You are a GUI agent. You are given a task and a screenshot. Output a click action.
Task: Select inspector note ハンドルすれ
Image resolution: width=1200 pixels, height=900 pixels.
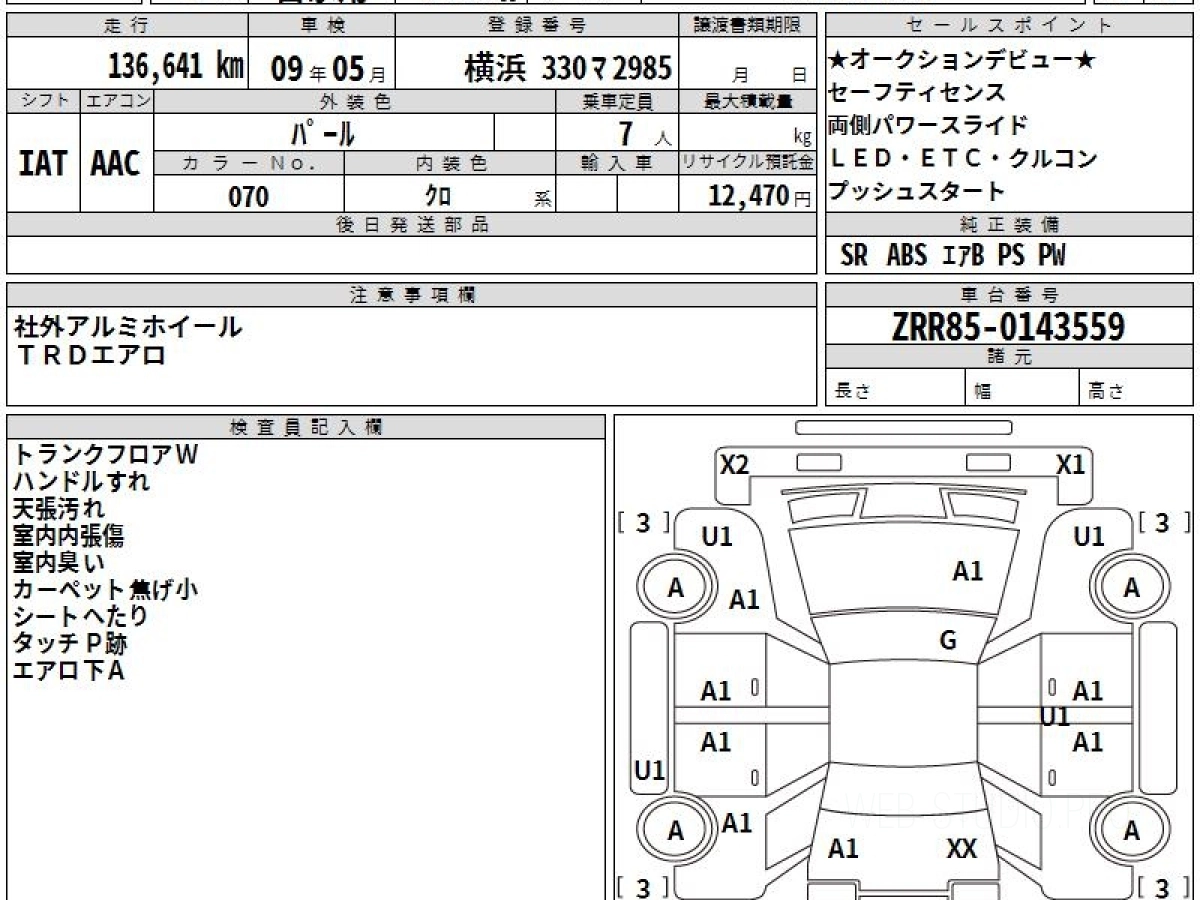click(81, 481)
